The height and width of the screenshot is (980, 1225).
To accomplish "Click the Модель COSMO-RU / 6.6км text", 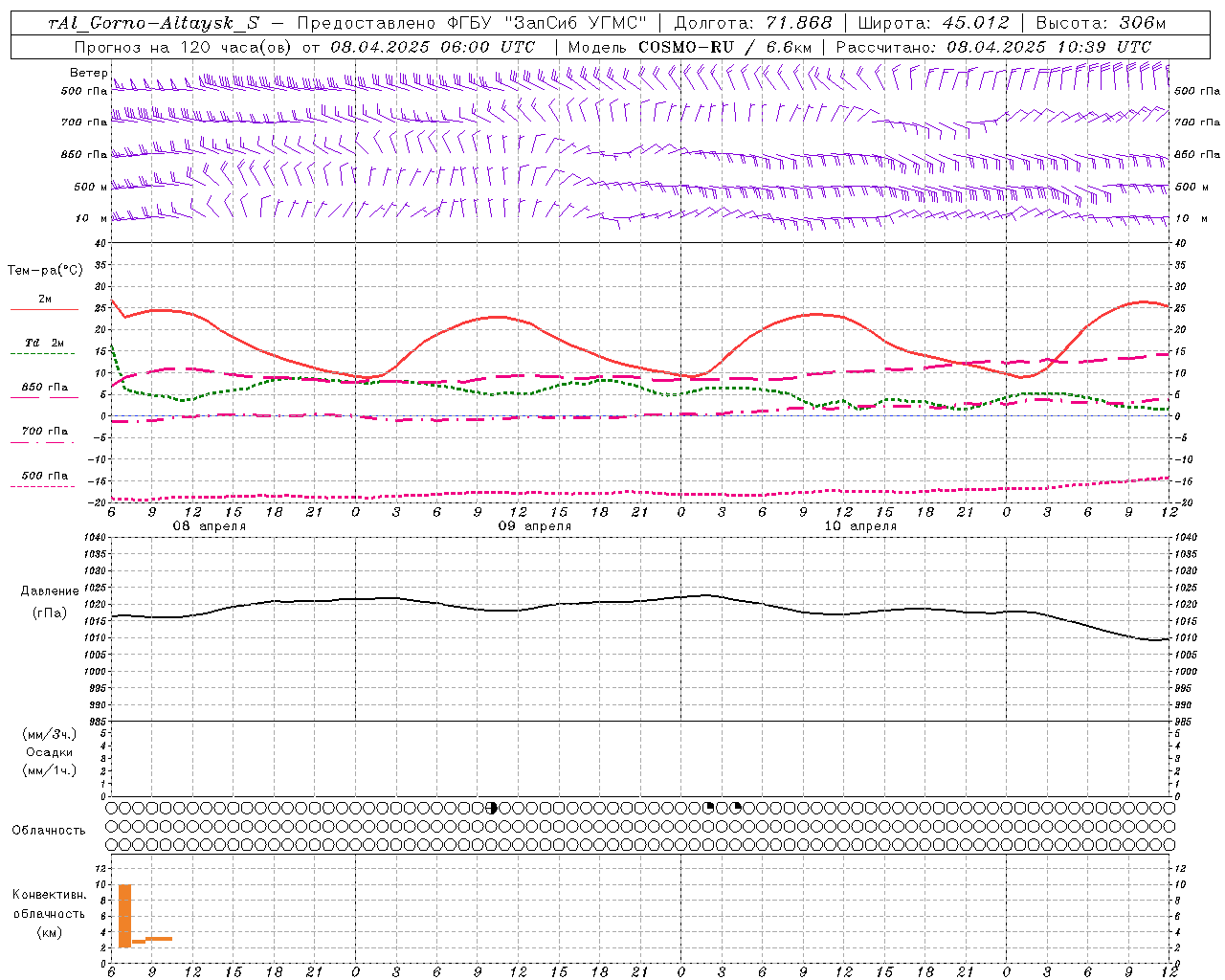I will click(690, 47).
